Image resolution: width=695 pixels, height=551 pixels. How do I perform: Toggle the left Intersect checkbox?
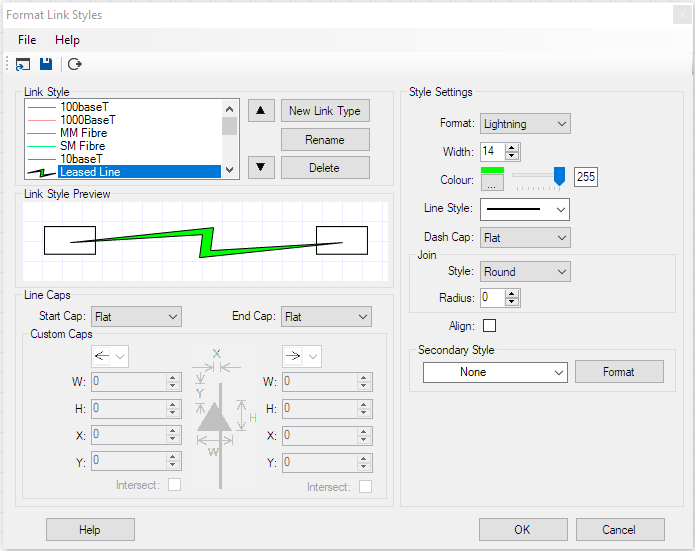click(175, 486)
